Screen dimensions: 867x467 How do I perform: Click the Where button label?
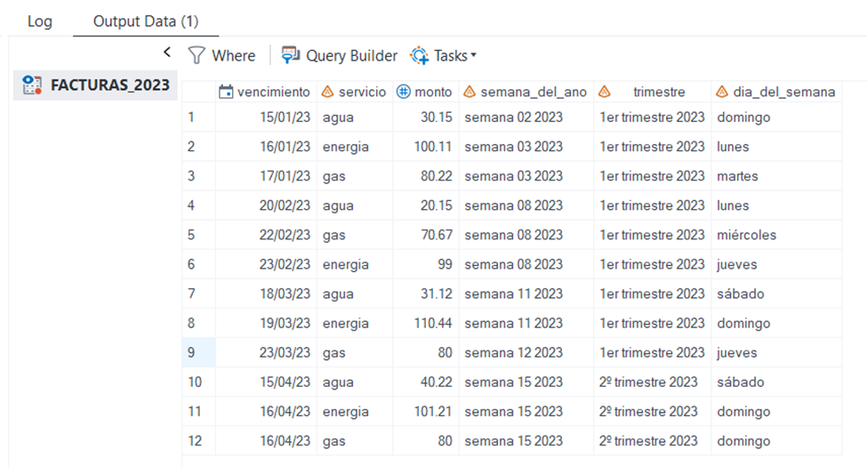click(x=233, y=56)
